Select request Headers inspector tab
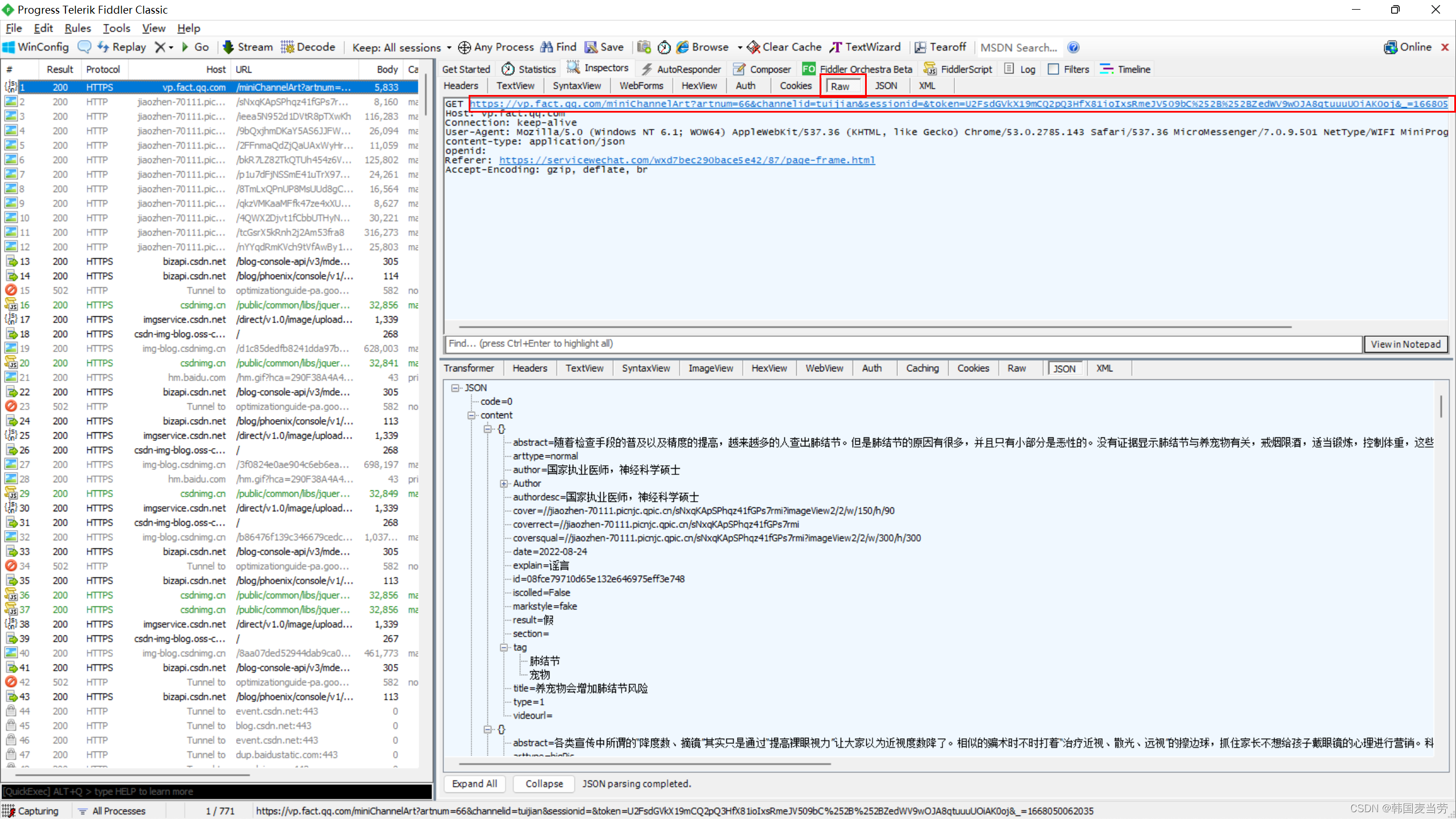This screenshot has height=819, width=1456. (x=461, y=86)
